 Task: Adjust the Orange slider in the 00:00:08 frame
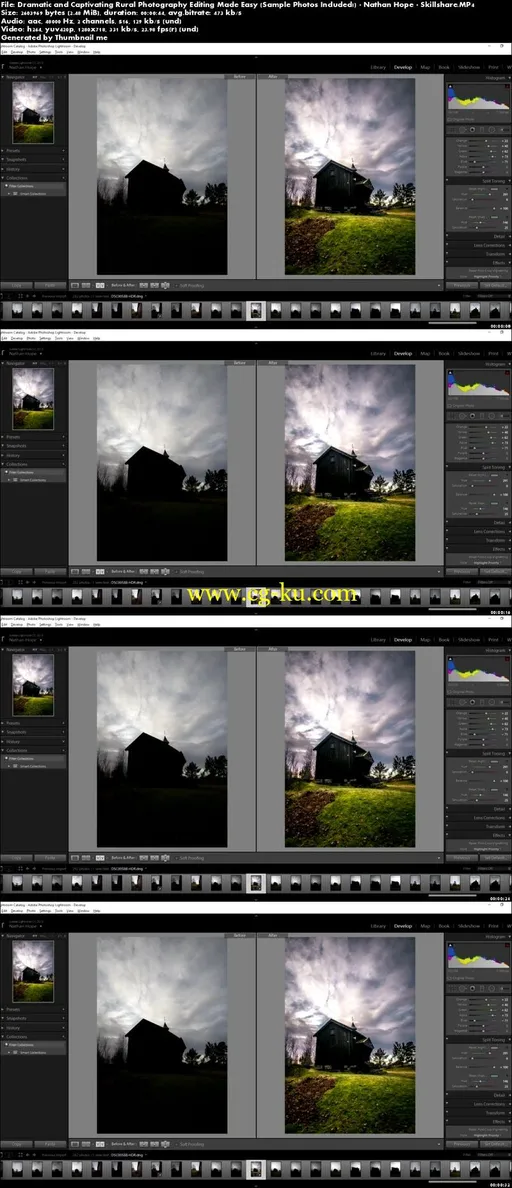483,141
